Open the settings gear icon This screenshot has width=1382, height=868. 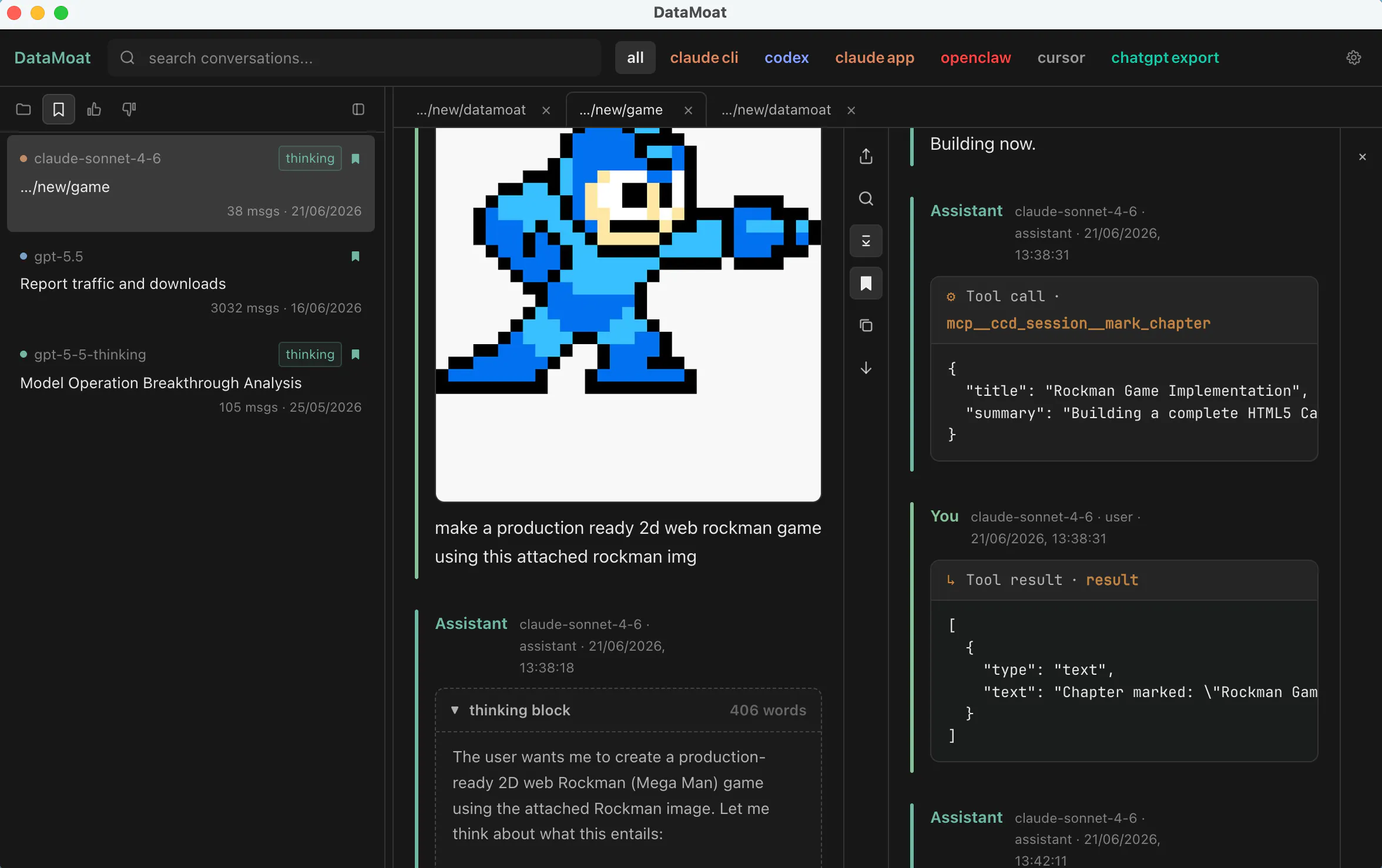[x=1353, y=58]
